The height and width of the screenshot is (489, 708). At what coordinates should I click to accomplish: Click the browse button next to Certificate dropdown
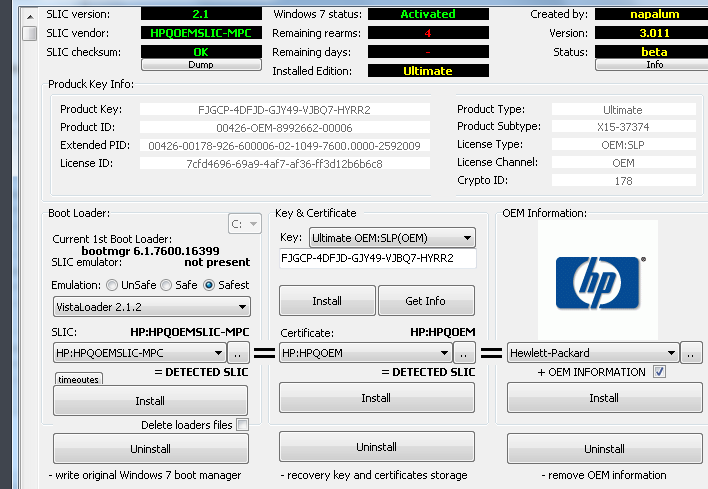pyautogui.click(x=464, y=353)
